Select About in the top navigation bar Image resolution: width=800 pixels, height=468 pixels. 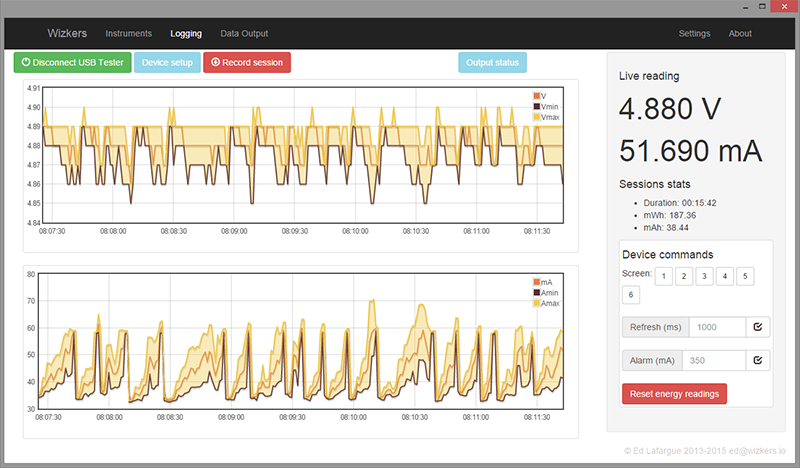pos(740,33)
